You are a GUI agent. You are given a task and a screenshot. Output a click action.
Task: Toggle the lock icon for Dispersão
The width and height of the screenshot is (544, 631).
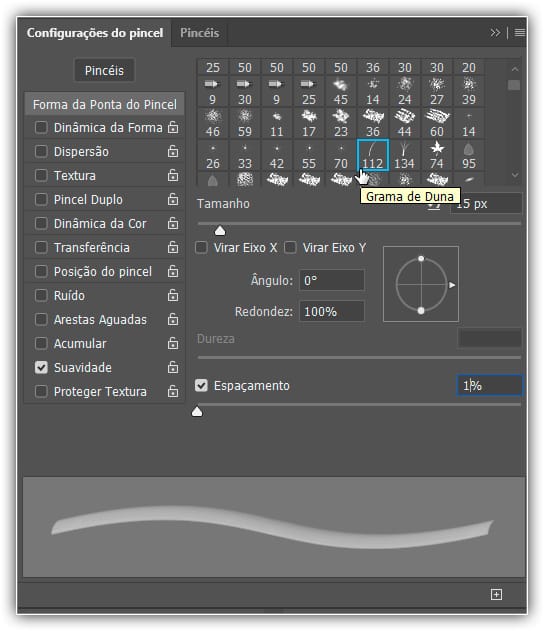point(173,151)
